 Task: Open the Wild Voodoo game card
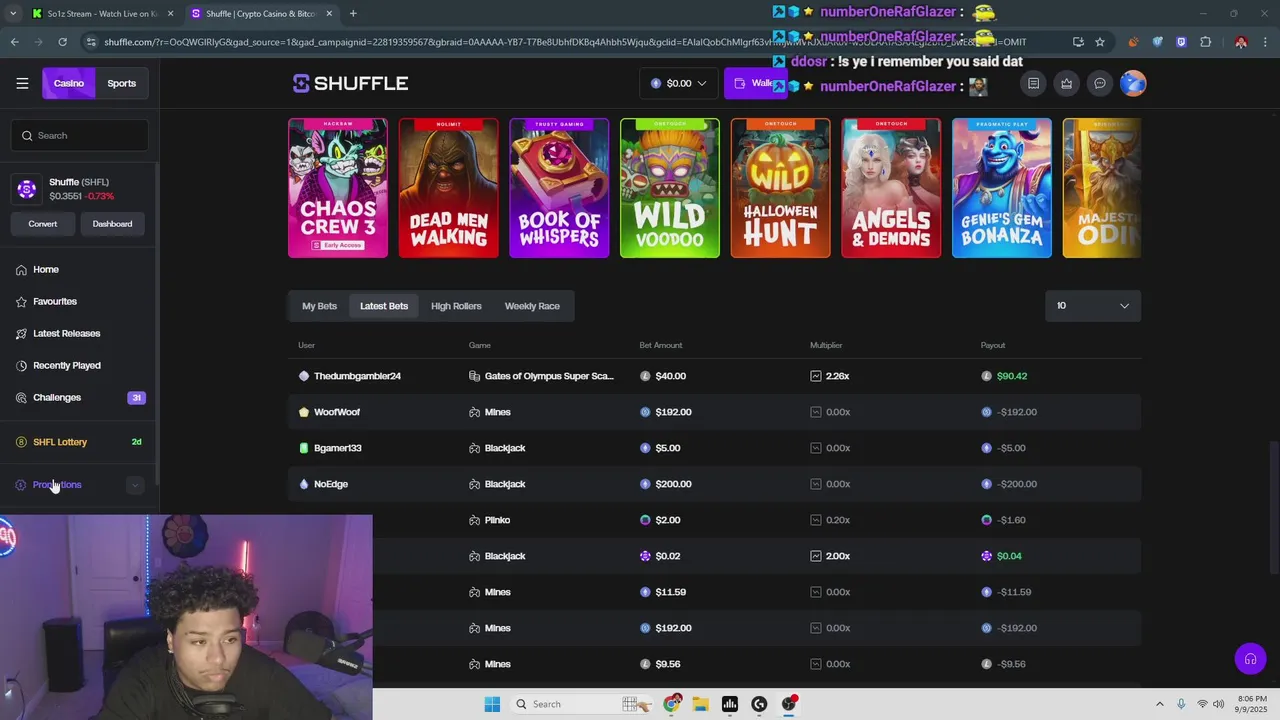[670, 188]
